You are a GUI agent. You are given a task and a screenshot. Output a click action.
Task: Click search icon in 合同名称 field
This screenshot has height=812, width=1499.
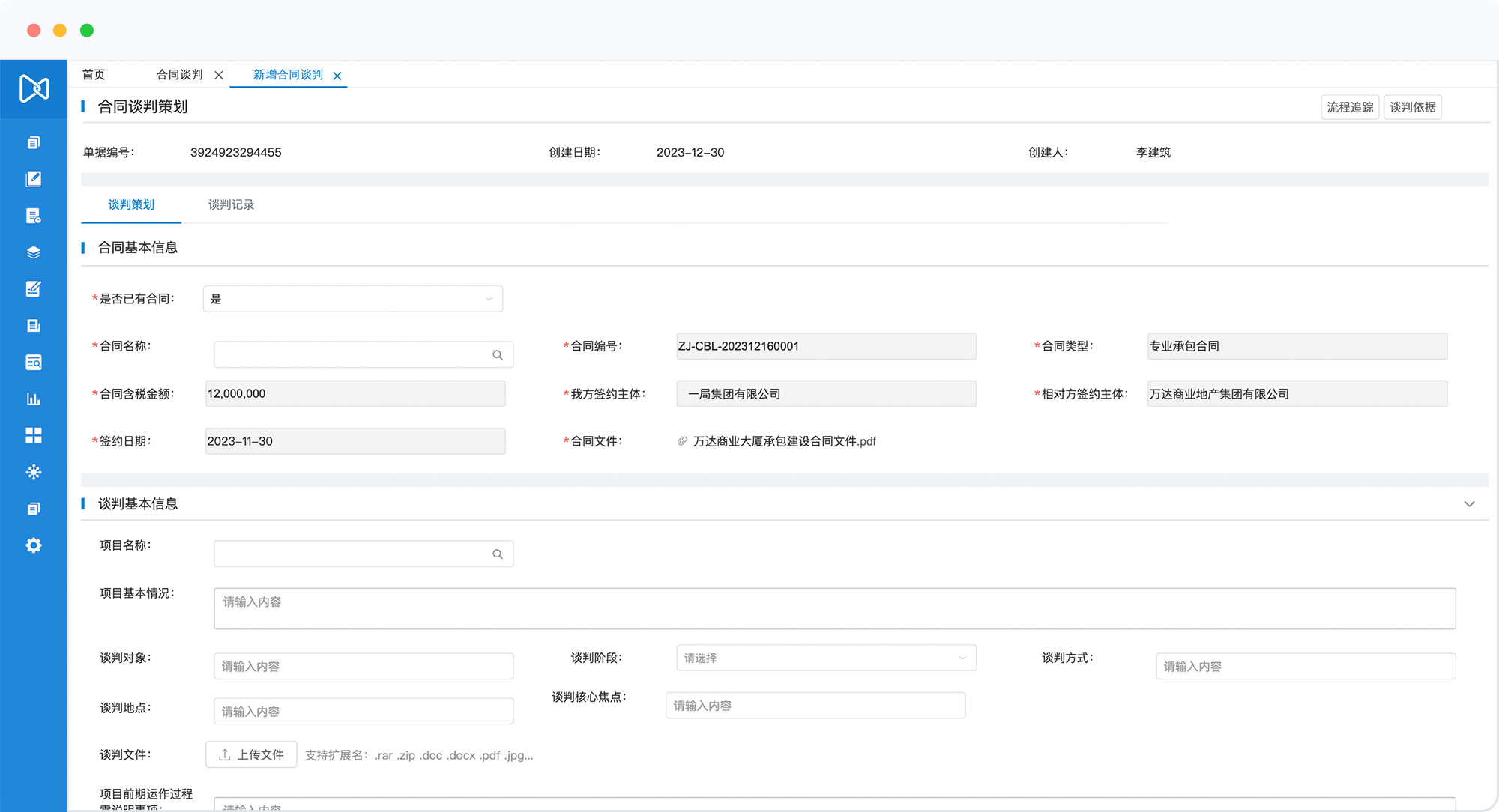(498, 355)
